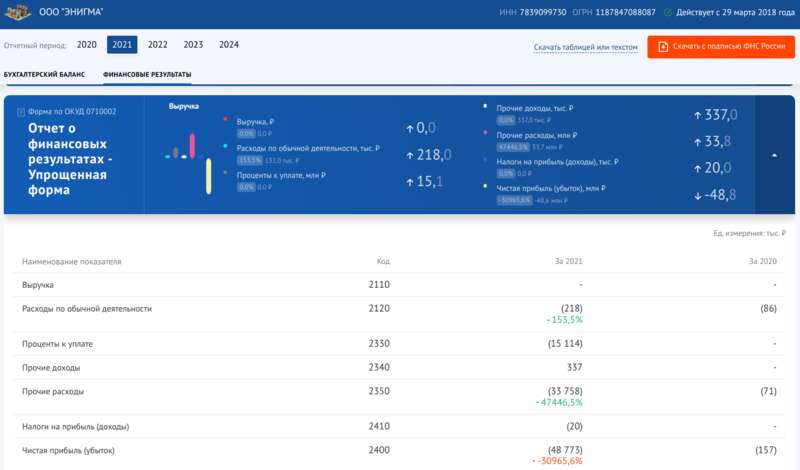Image resolution: width=800 pixels, height=470 pixels.
Task: Click the up arrow beside 218,0 value
Action: click(x=410, y=155)
